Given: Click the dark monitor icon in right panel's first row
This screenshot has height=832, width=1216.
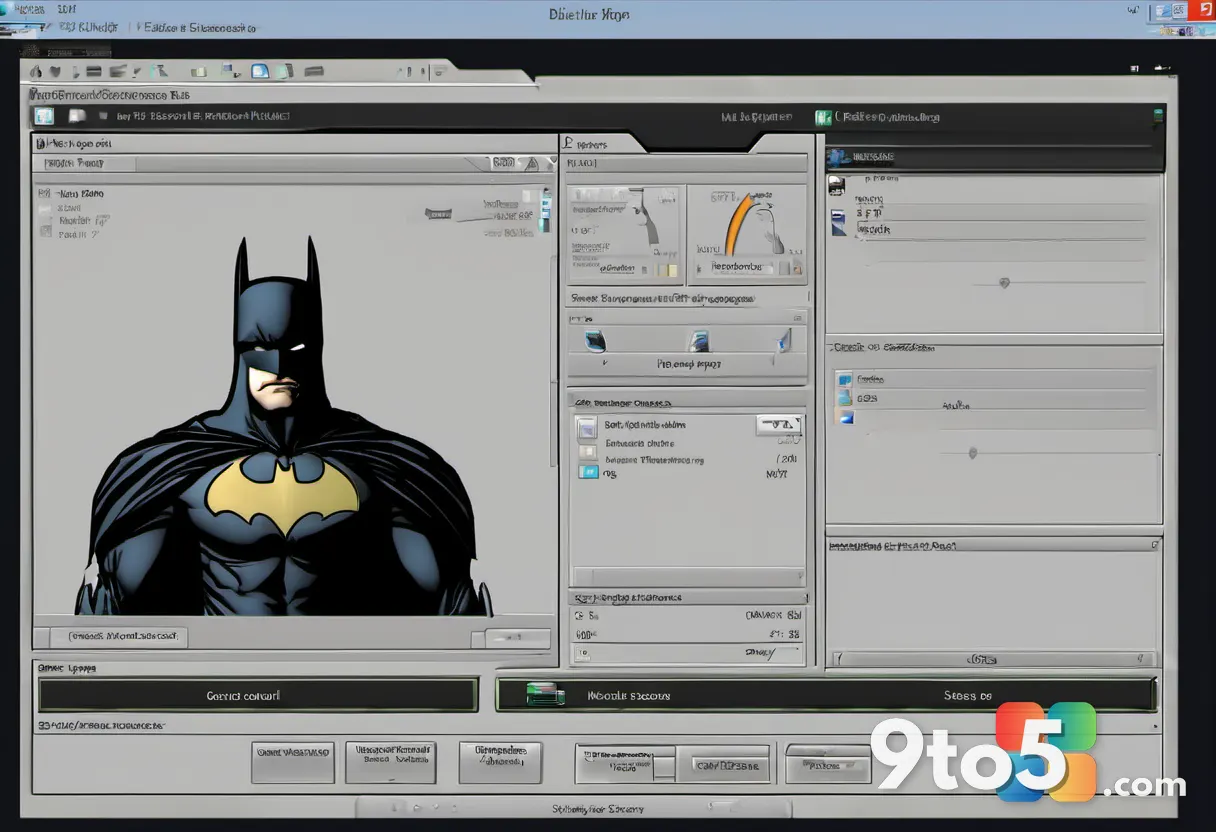Looking at the screenshot, I should (836, 186).
